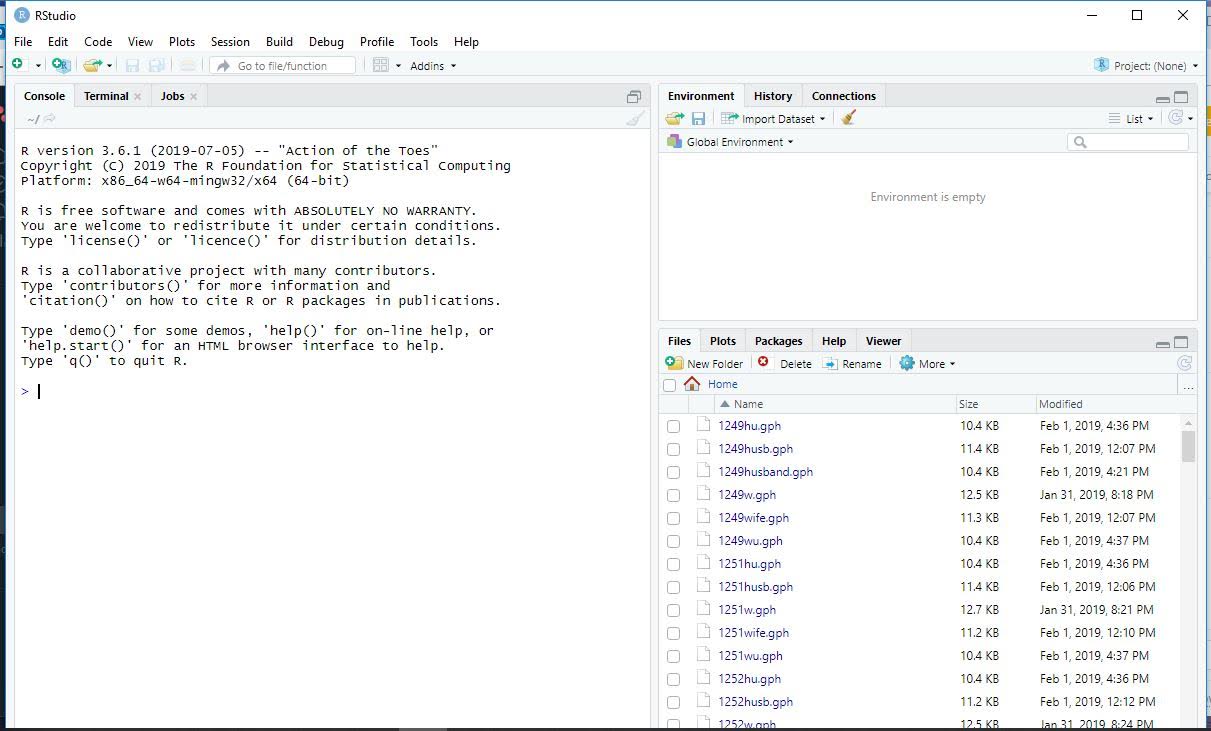Click the New File green plus icon
Screen dimensions: 1211x731
coord(18,65)
